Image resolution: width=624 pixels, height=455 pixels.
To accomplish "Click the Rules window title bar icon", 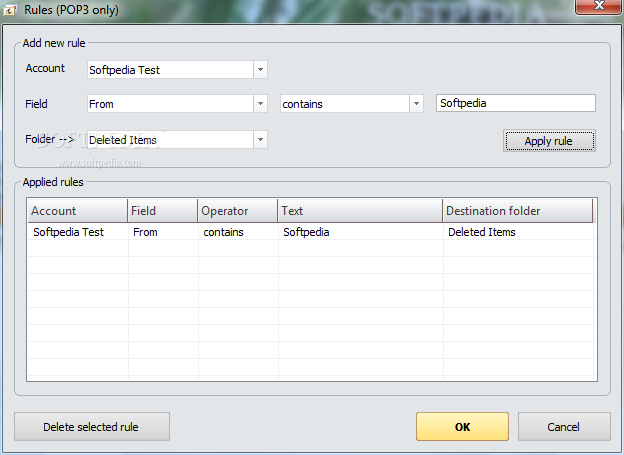I will tap(10, 10).
